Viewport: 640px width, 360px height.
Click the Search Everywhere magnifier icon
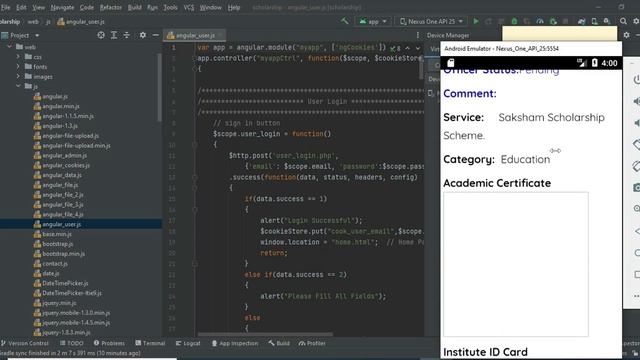(623, 21)
